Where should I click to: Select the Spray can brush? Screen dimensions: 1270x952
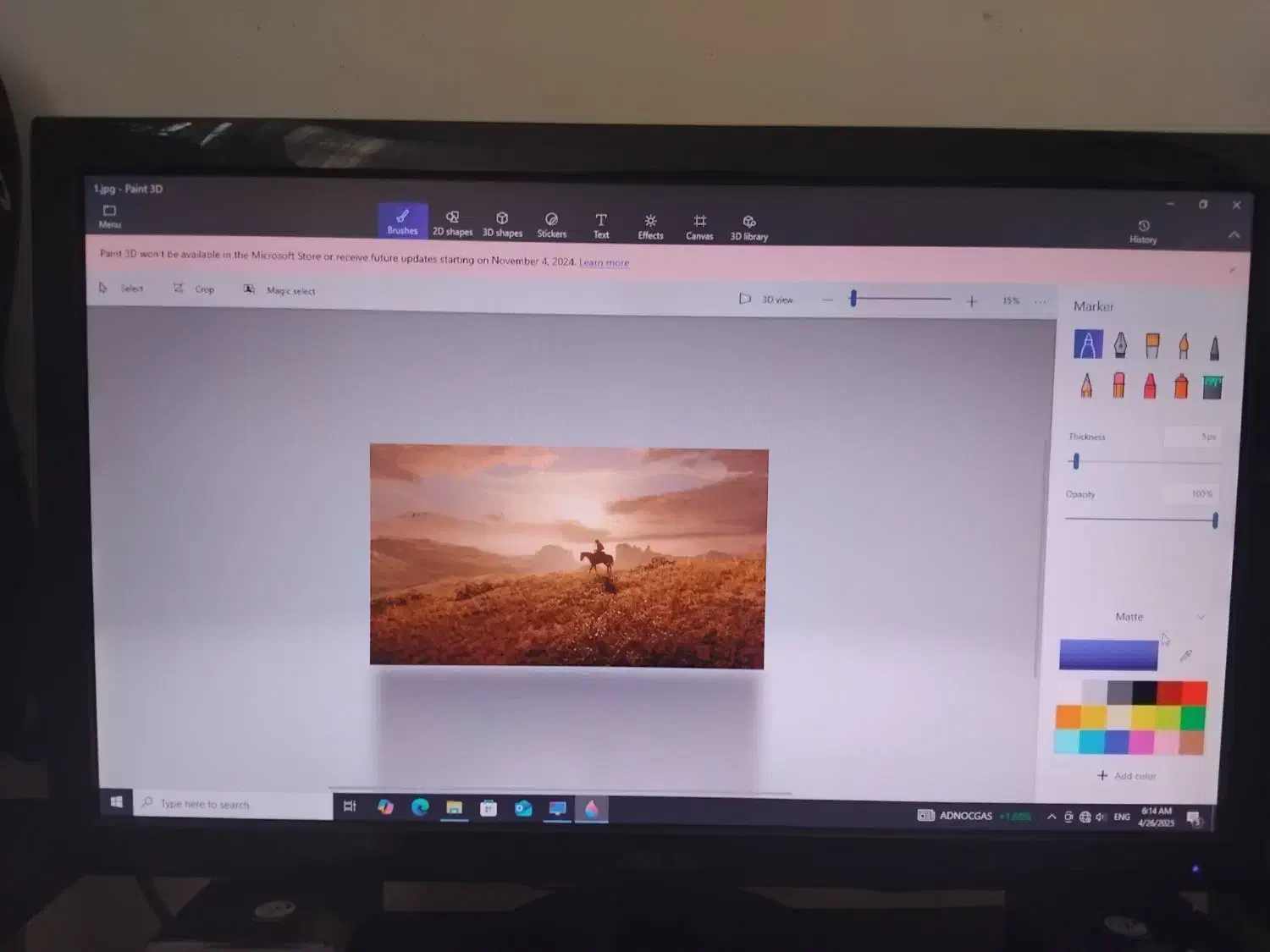(1181, 386)
